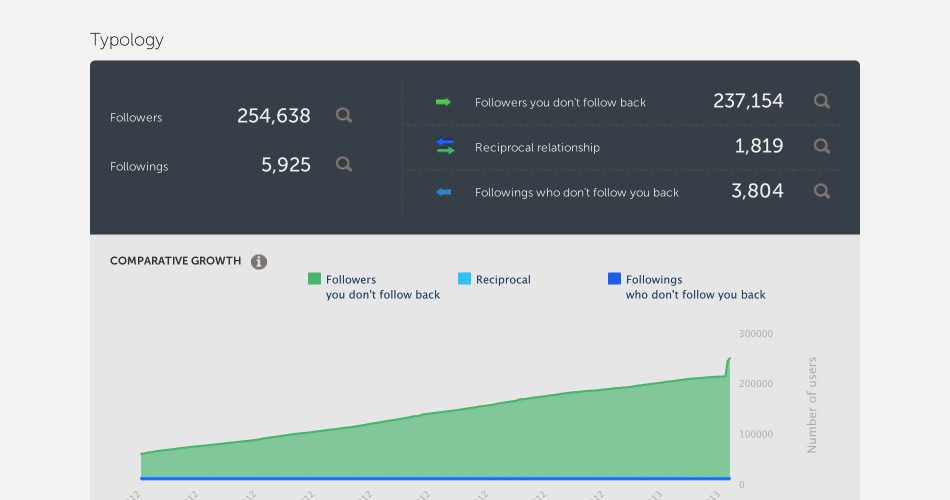Open search for Reciprocal relationship row
This screenshot has width=950, height=500.
[x=822, y=146]
